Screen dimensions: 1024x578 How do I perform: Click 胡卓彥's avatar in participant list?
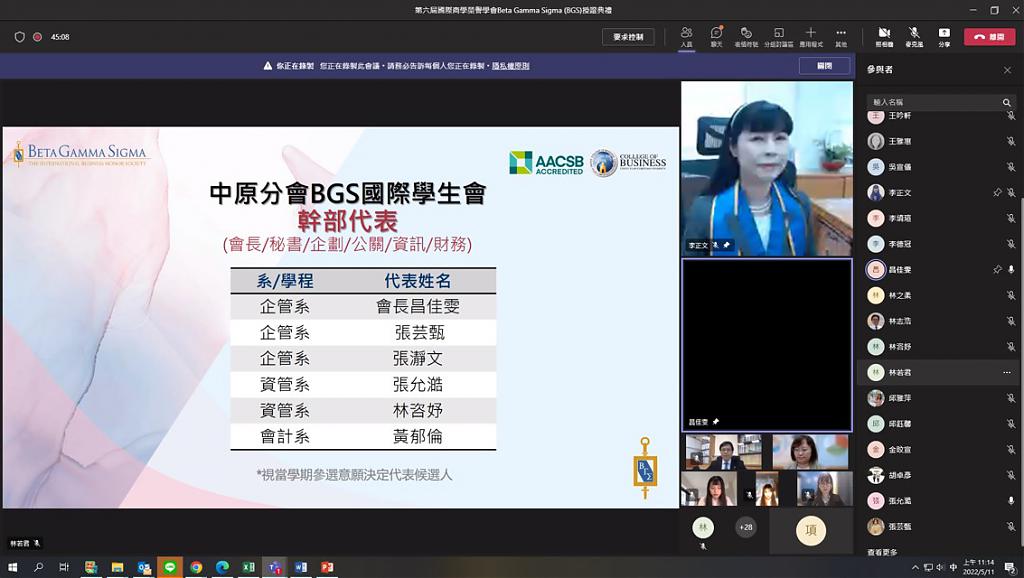876,475
